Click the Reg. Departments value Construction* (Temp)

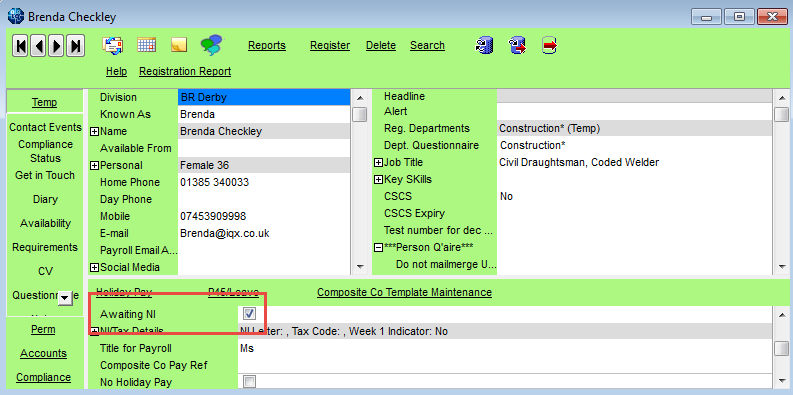[635, 128]
